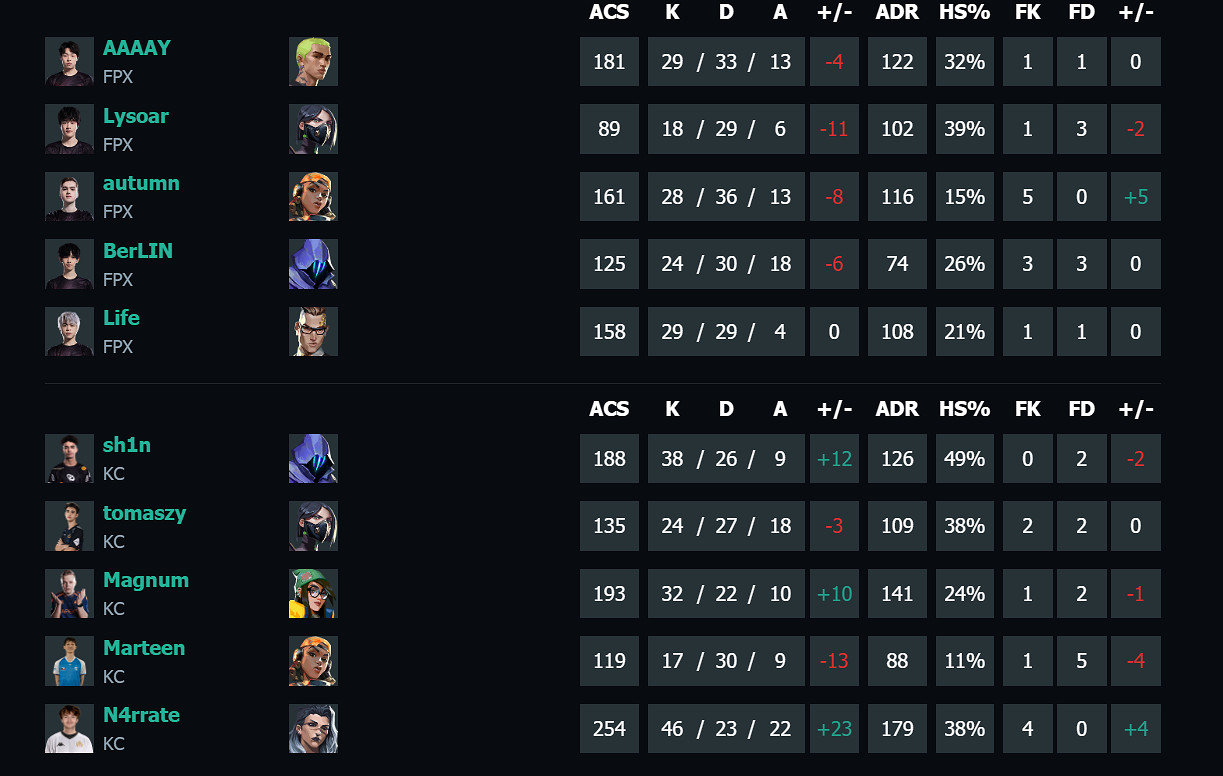Go to Magnum's player page

click(x=145, y=580)
